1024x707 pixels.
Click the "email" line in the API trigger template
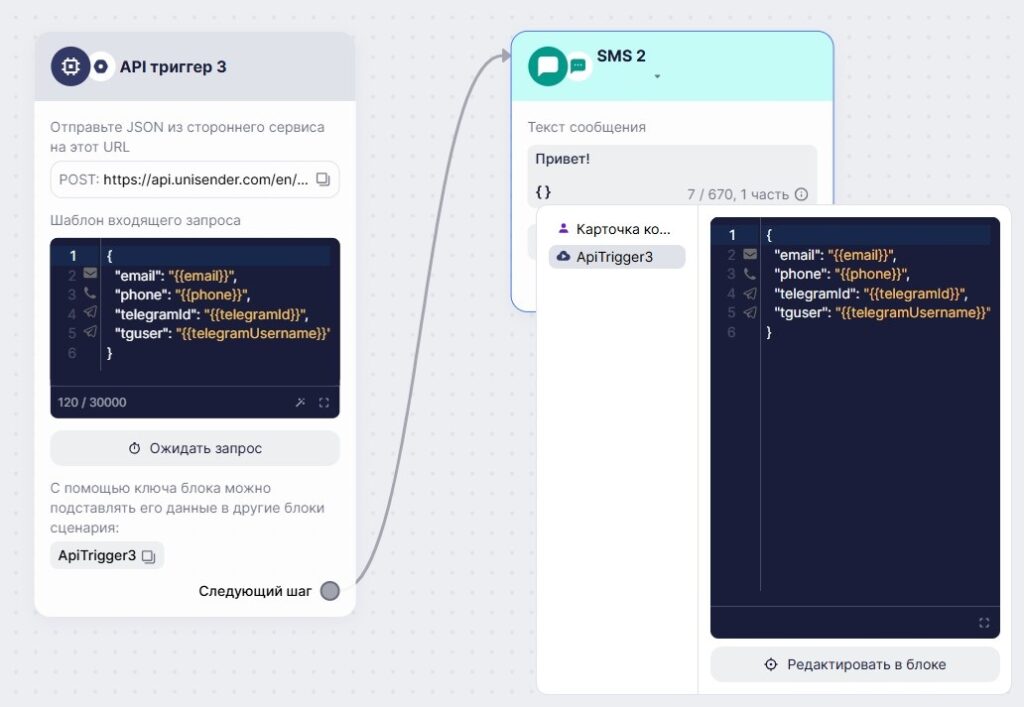click(175, 275)
